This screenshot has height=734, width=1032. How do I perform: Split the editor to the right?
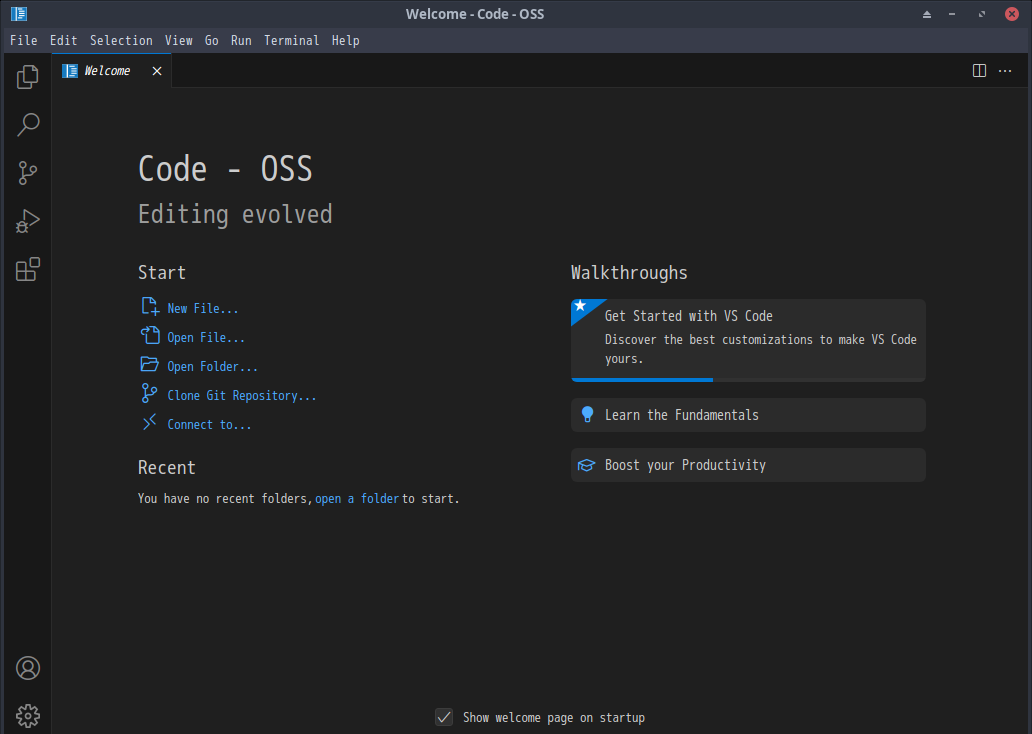click(979, 70)
